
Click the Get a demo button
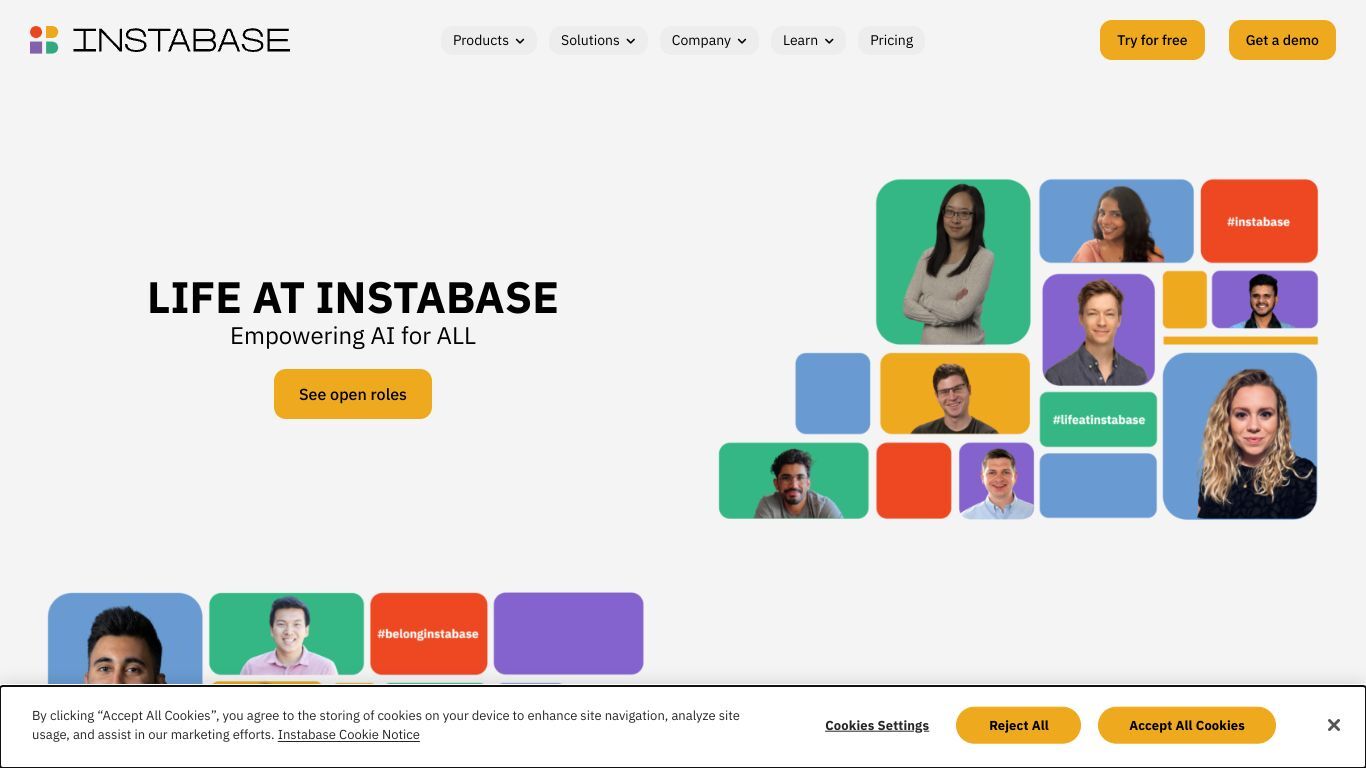(1282, 40)
